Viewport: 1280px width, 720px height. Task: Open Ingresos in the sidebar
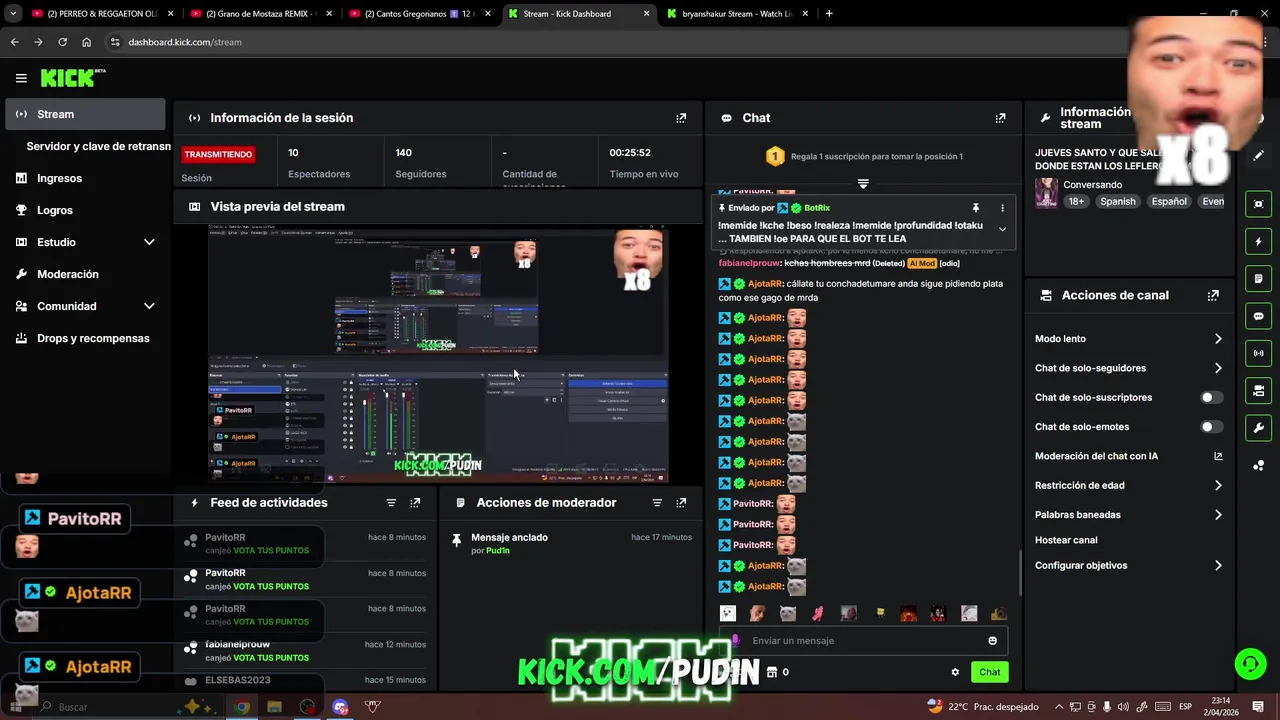tap(85, 178)
